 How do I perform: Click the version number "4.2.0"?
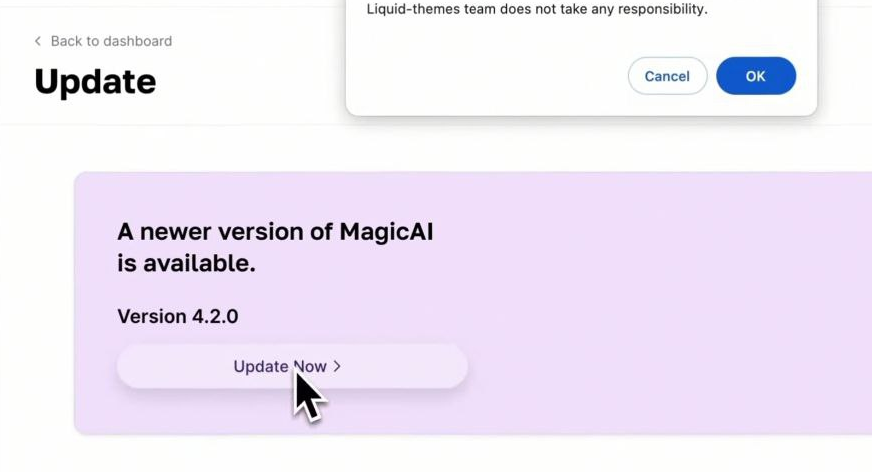(x=214, y=317)
